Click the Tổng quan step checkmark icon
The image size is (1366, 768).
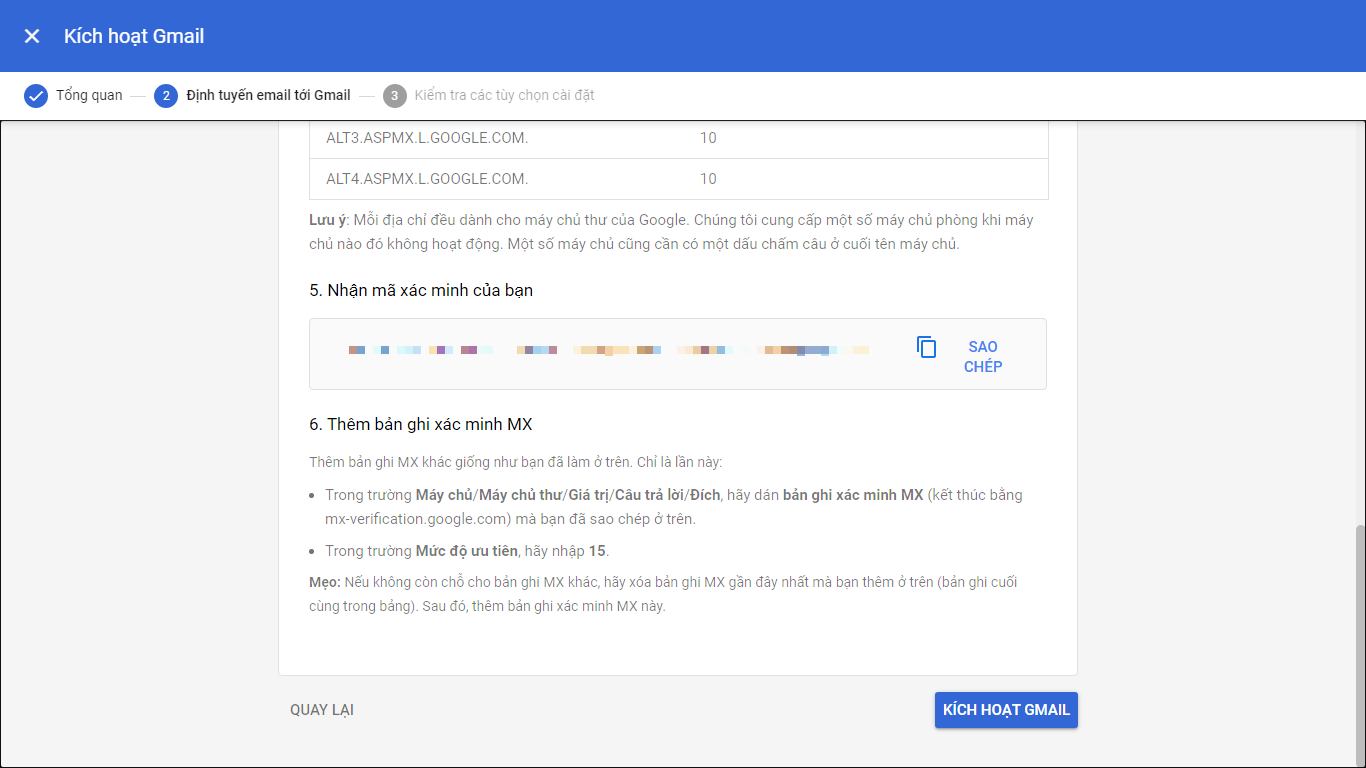pyautogui.click(x=36, y=96)
